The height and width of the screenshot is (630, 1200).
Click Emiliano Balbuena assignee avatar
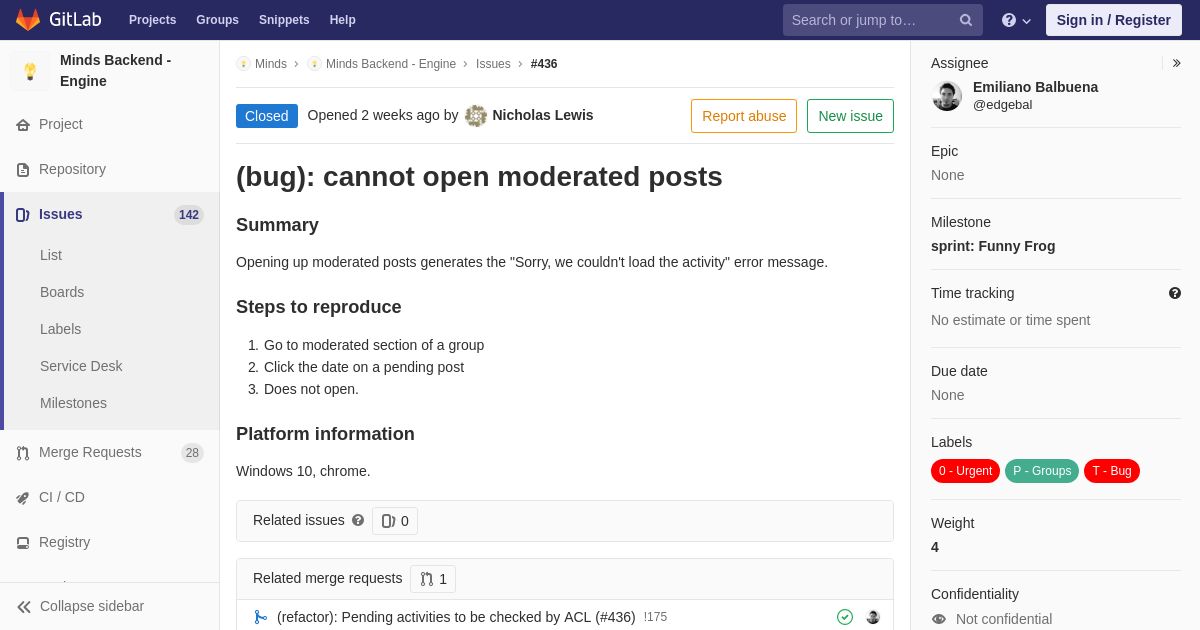pyautogui.click(x=947, y=96)
